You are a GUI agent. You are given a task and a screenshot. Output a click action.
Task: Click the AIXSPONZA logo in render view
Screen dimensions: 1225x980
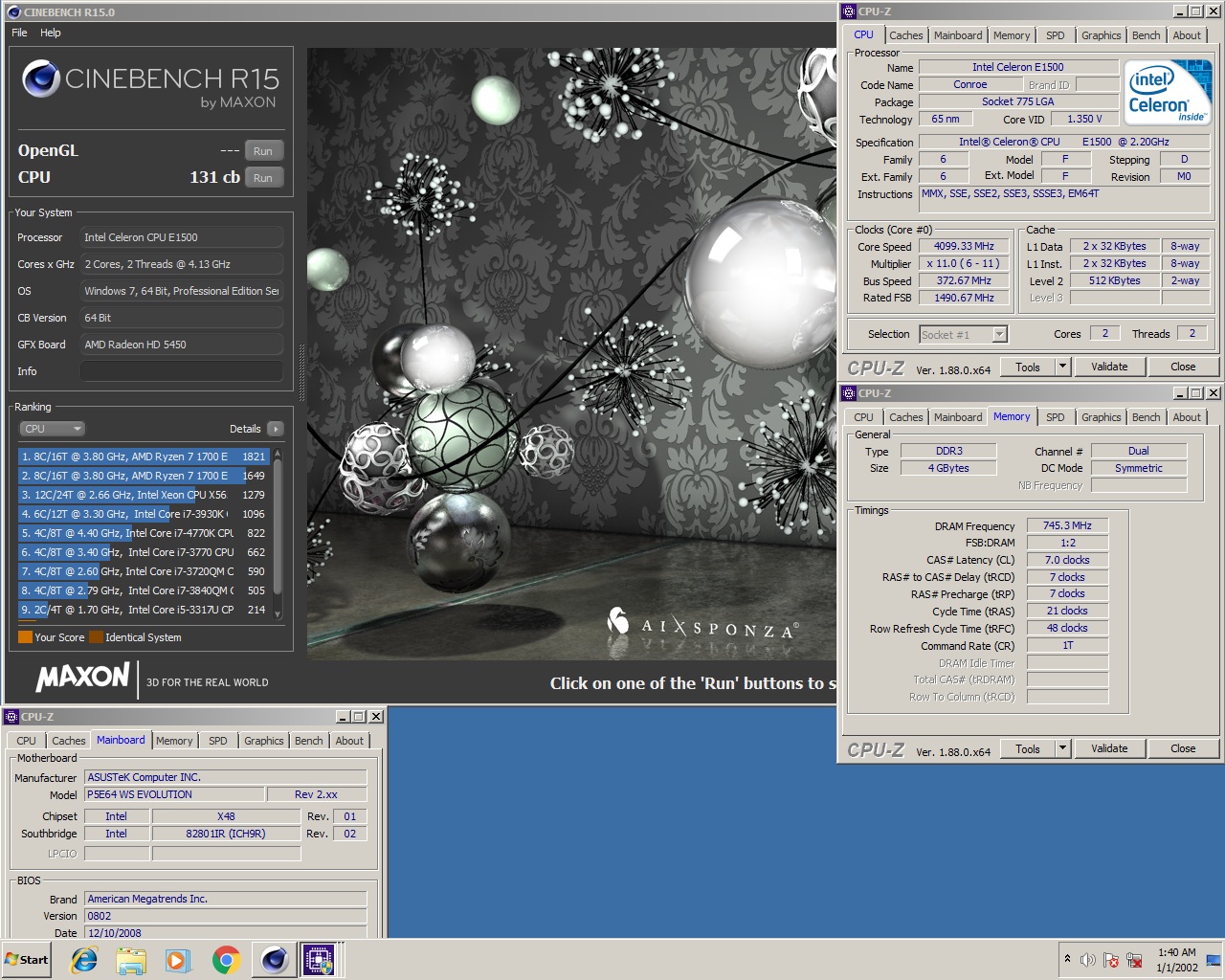tap(703, 626)
